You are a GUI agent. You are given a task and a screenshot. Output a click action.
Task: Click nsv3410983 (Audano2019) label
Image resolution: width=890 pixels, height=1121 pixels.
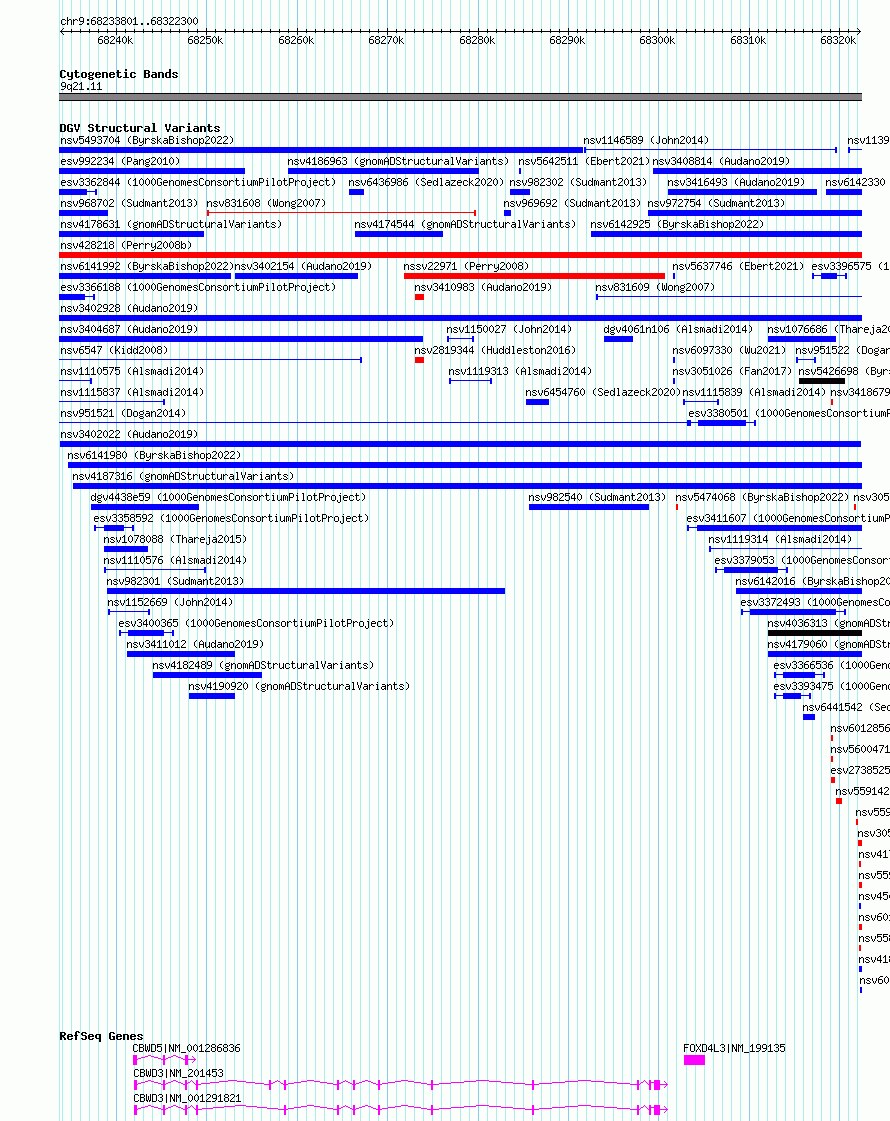click(x=483, y=287)
